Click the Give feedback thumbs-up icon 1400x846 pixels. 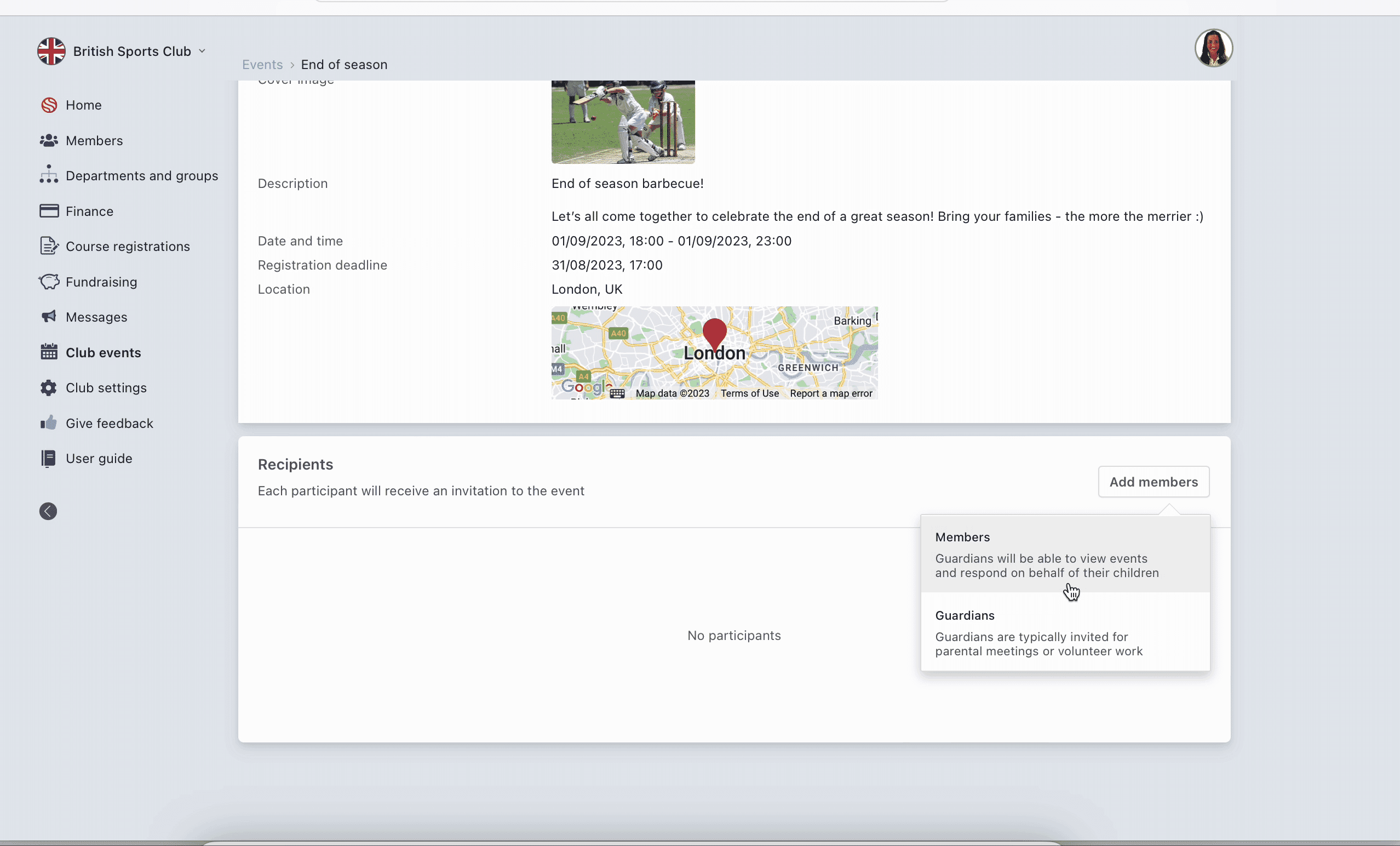[x=49, y=423]
